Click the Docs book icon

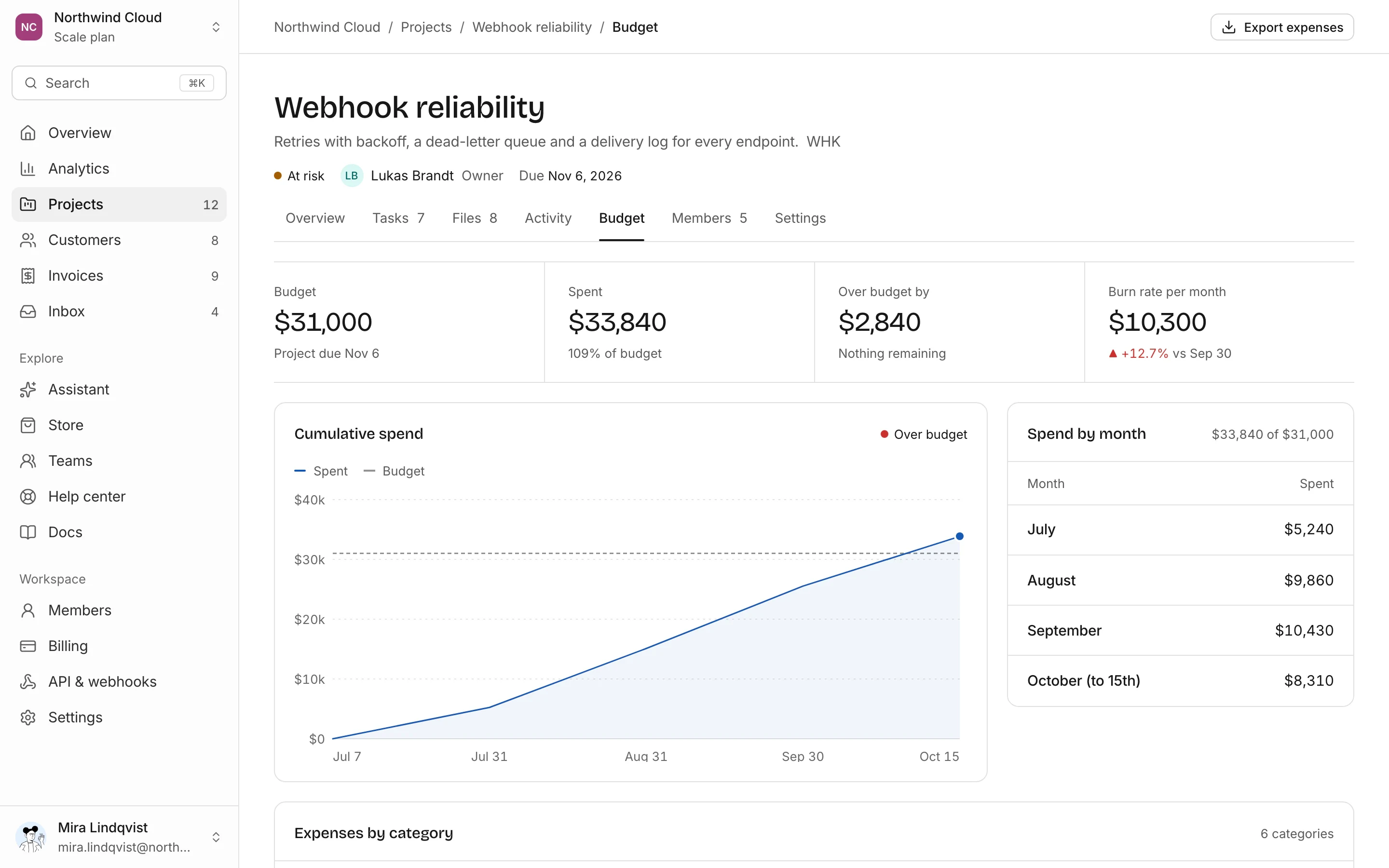27,532
